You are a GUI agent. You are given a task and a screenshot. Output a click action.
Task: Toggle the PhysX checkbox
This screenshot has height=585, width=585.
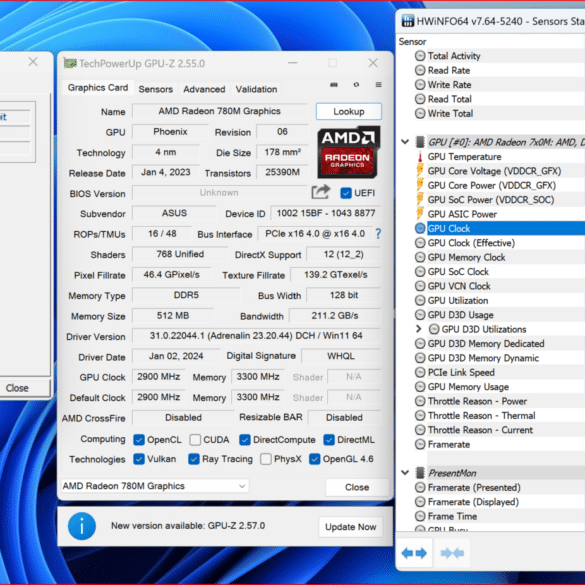[x=266, y=459]
